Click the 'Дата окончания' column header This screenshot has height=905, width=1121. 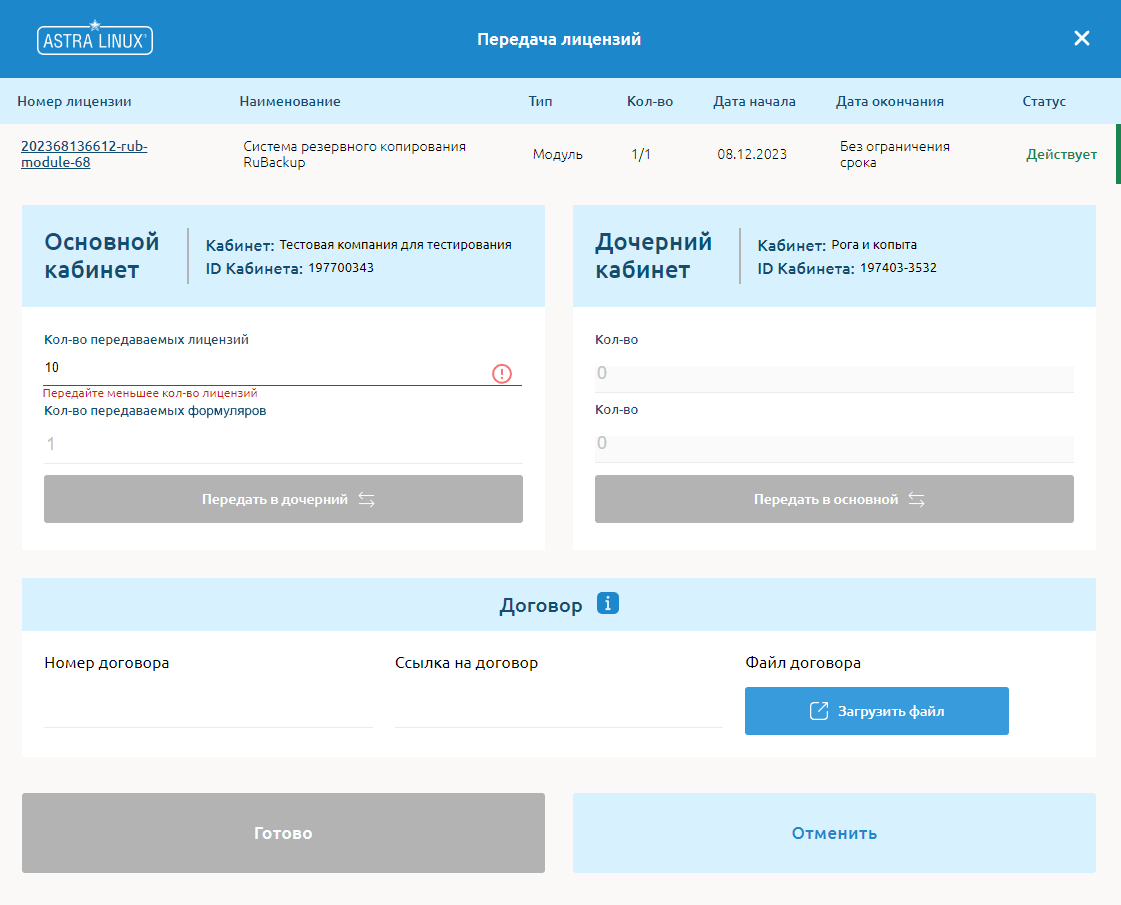(x=889, y=101)
